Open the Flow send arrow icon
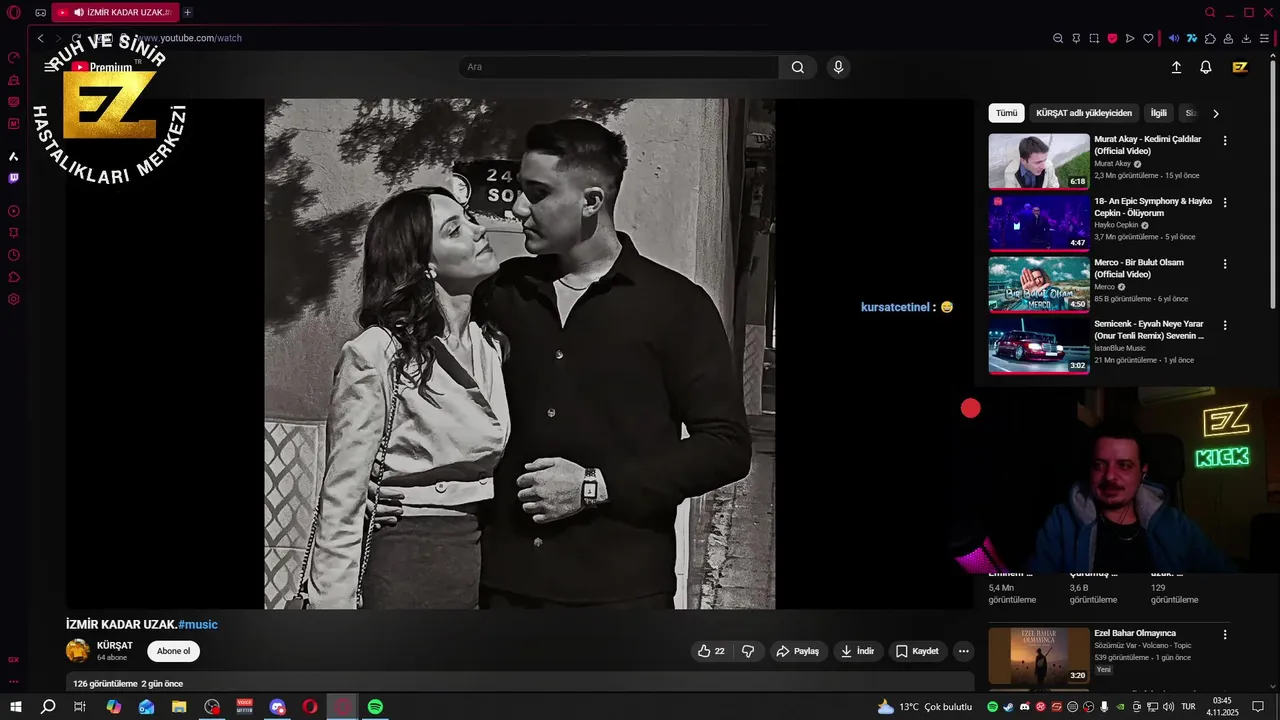This screenshot has height=720, width=1280. click(1130, 38)
